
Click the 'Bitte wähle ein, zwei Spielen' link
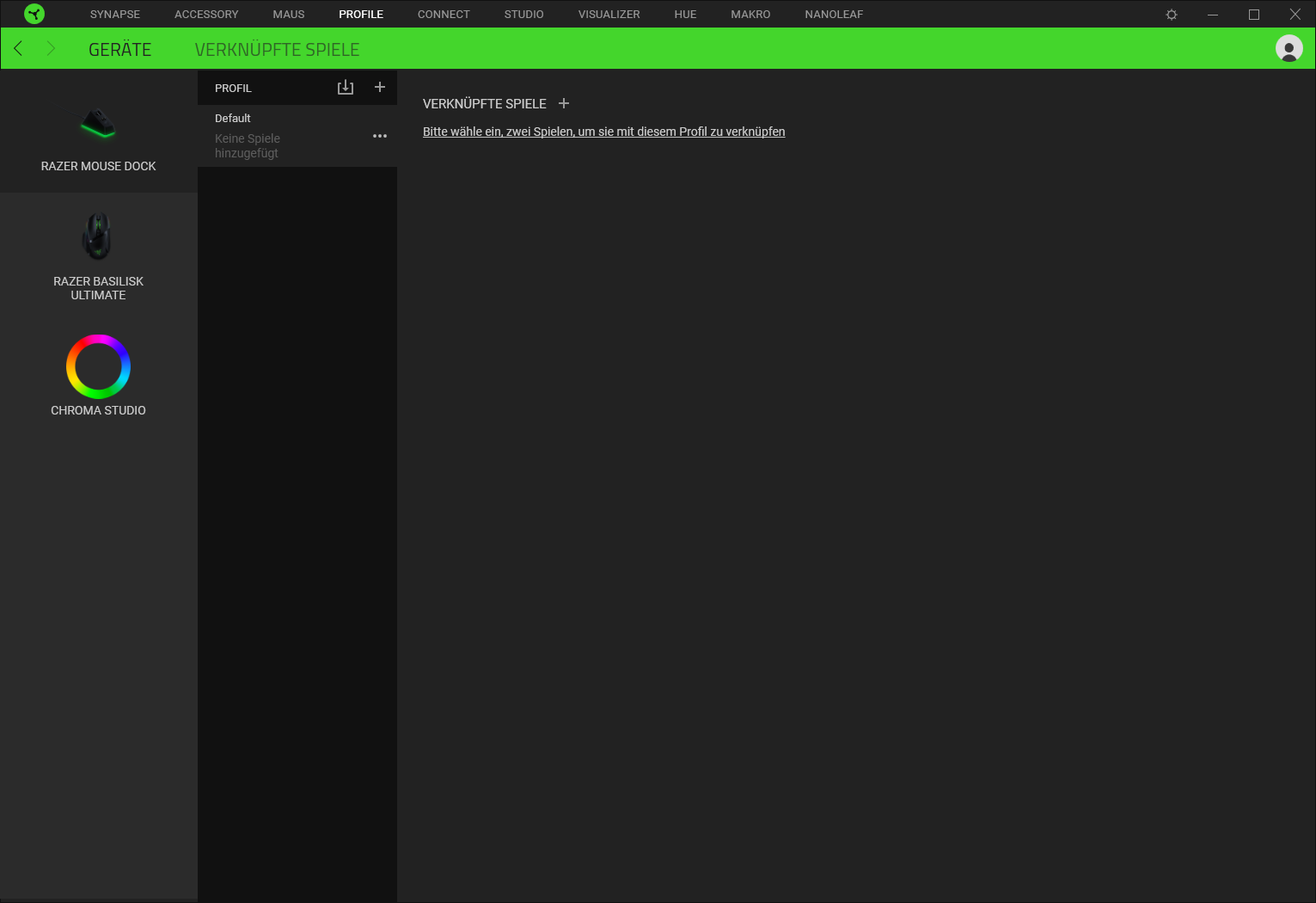(x=603, y=132)
